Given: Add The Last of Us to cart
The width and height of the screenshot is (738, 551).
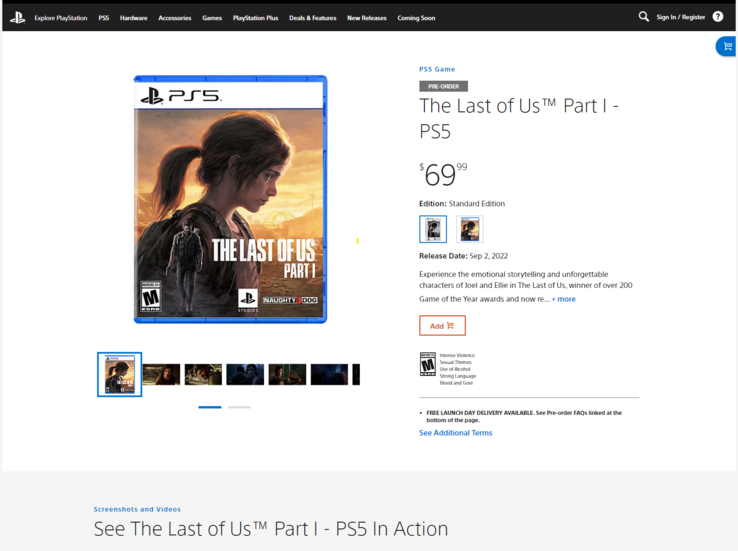Looking at the screenshot, I should point(442,326).
